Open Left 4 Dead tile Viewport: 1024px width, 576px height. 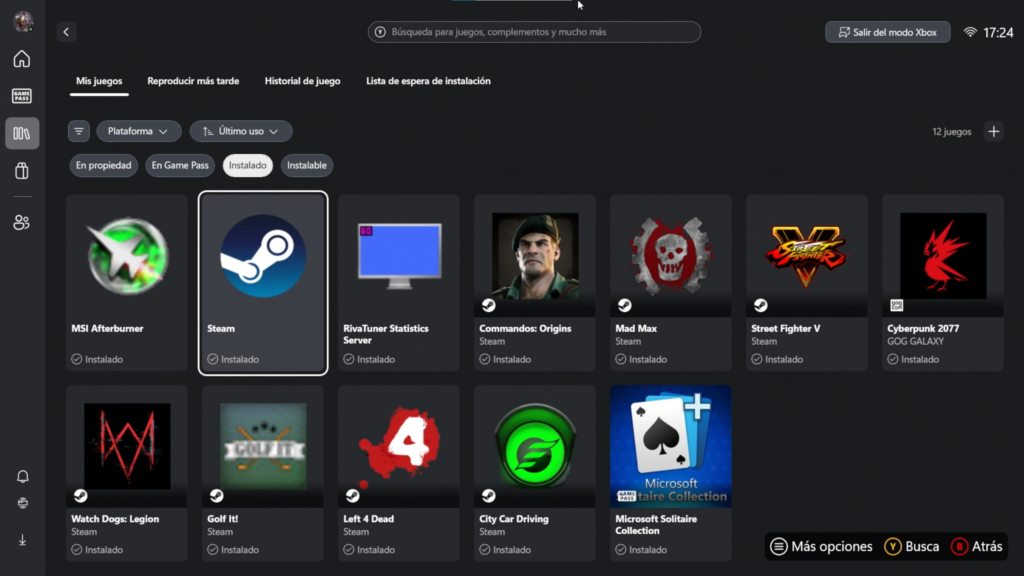point(399,473)
